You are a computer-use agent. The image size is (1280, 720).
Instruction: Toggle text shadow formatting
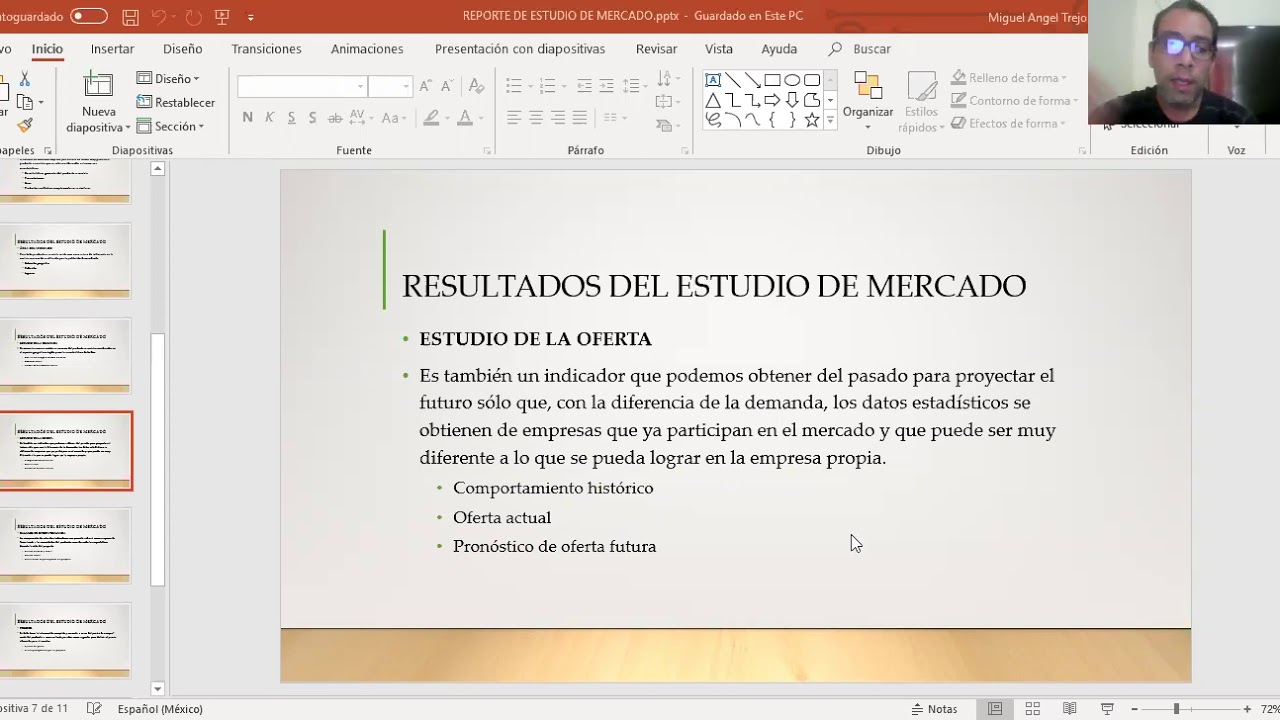click(313, 118)
